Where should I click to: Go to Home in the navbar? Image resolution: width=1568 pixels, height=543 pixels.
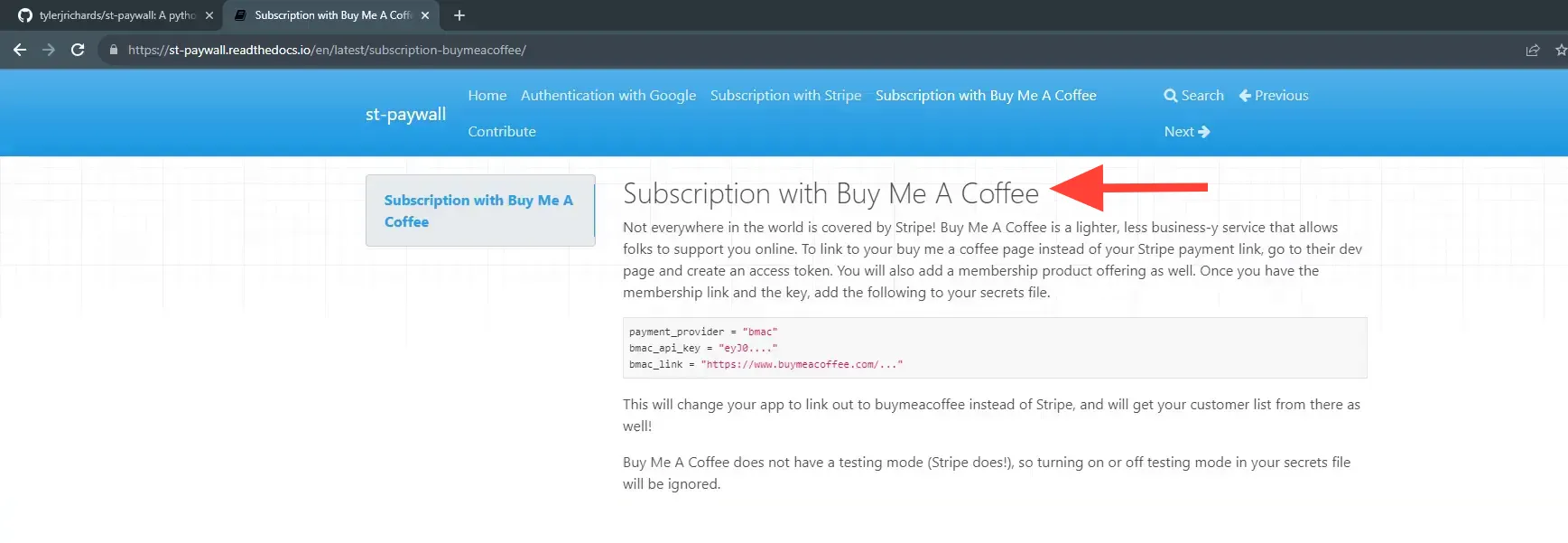[487, 96]
